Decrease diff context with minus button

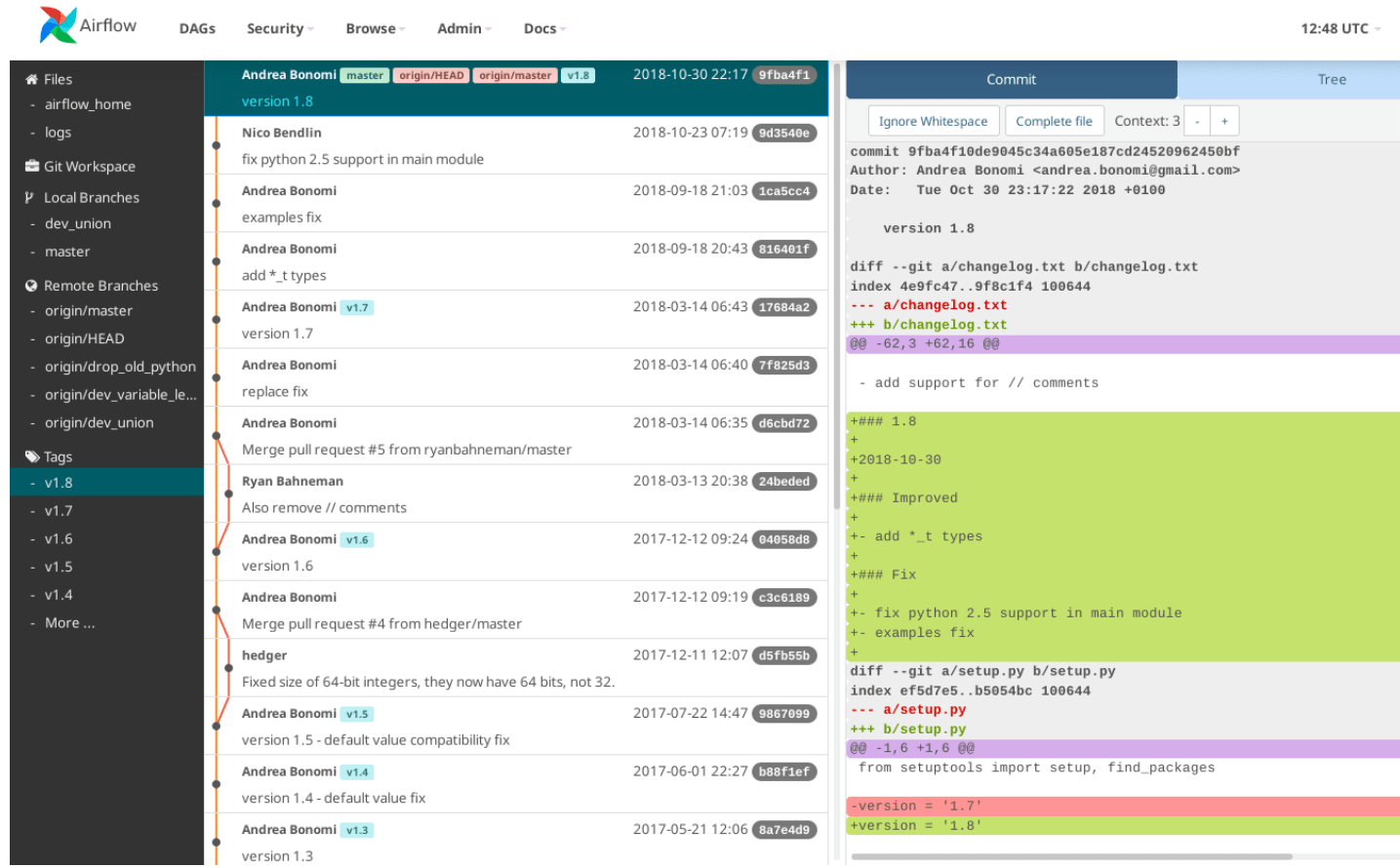click(1197, 121)
